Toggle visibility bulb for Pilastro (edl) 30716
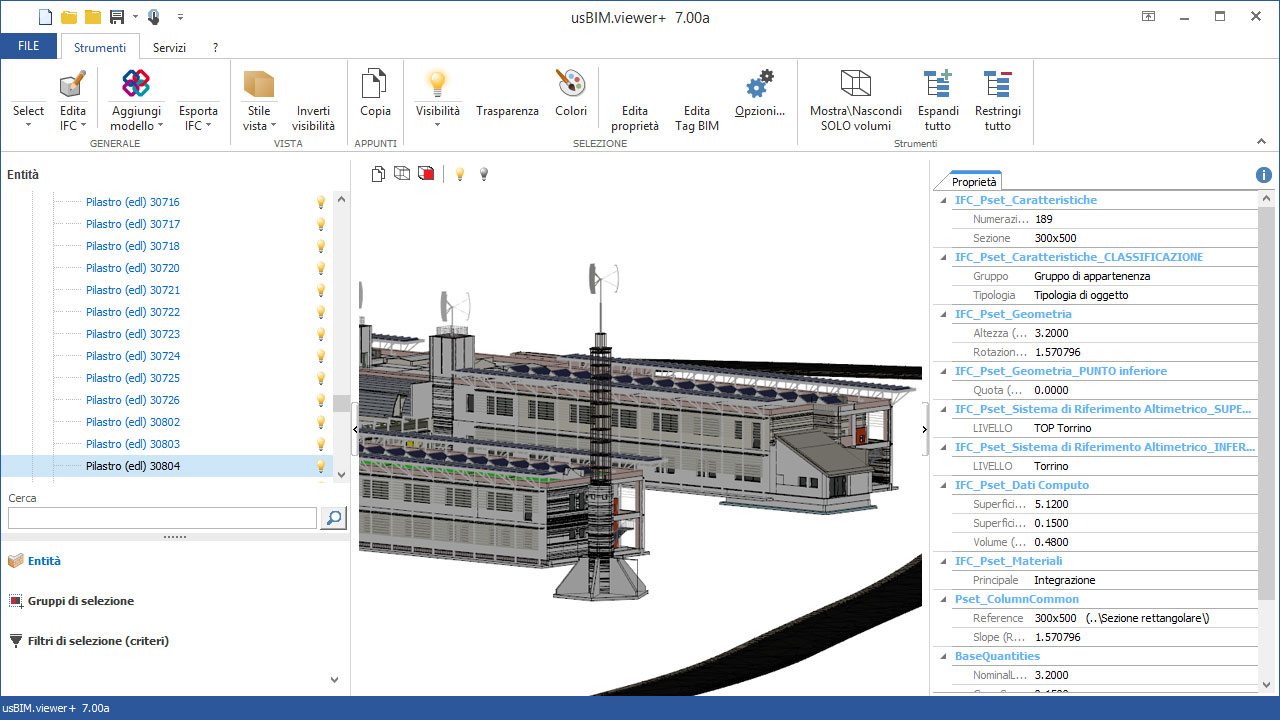 320,201
